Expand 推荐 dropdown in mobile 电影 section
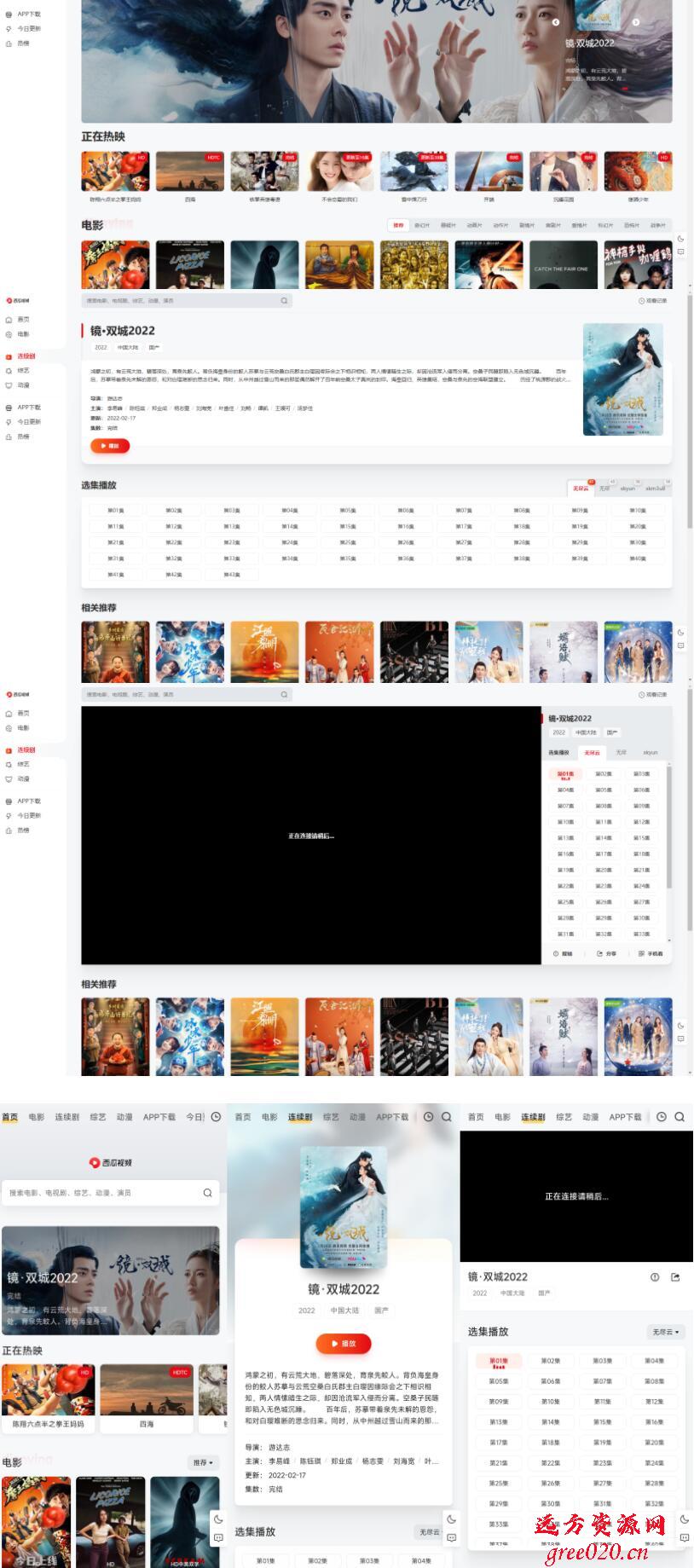 pos(203,1462)
